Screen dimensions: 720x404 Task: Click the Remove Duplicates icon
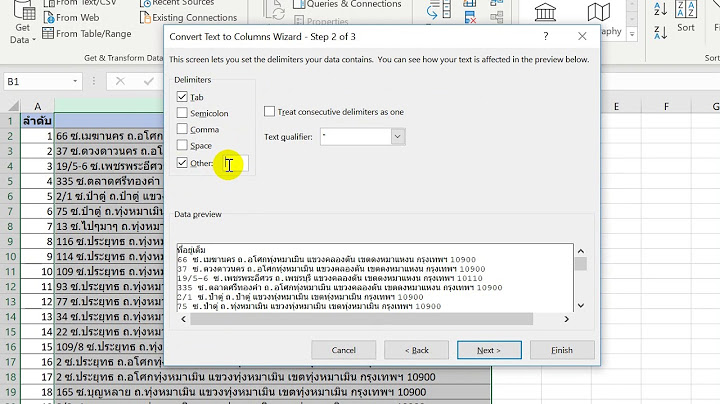pyautogui.click(x=470, y=18)
